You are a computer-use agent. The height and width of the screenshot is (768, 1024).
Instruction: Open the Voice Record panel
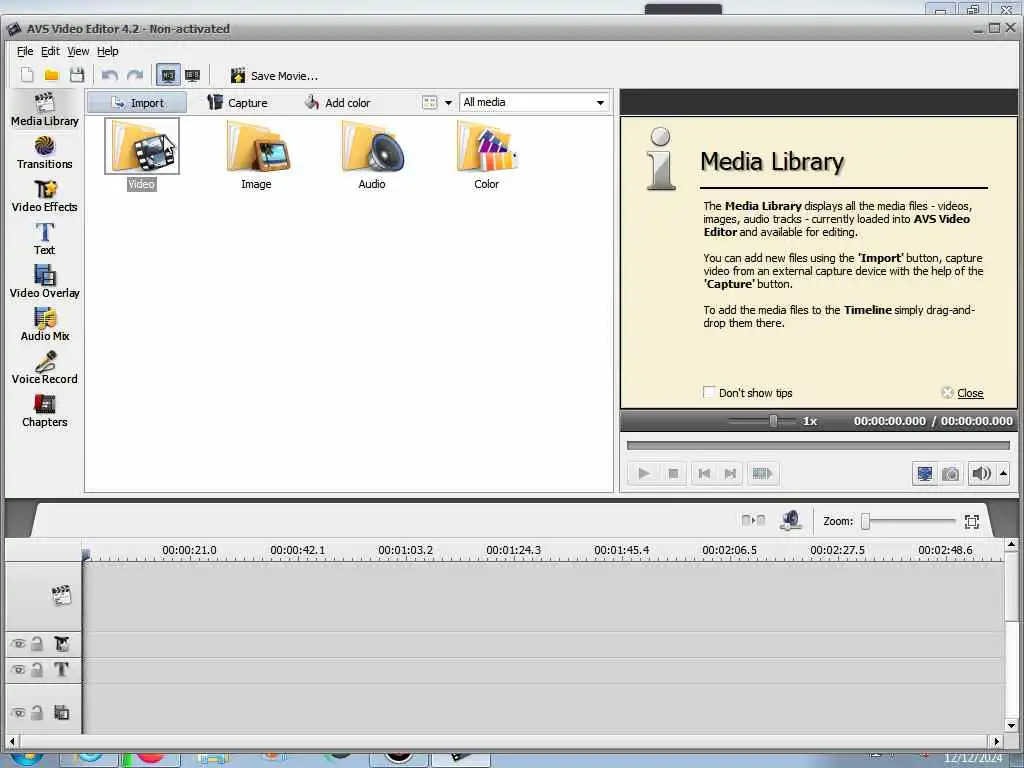pyautogui.click(x=44, y=368)
